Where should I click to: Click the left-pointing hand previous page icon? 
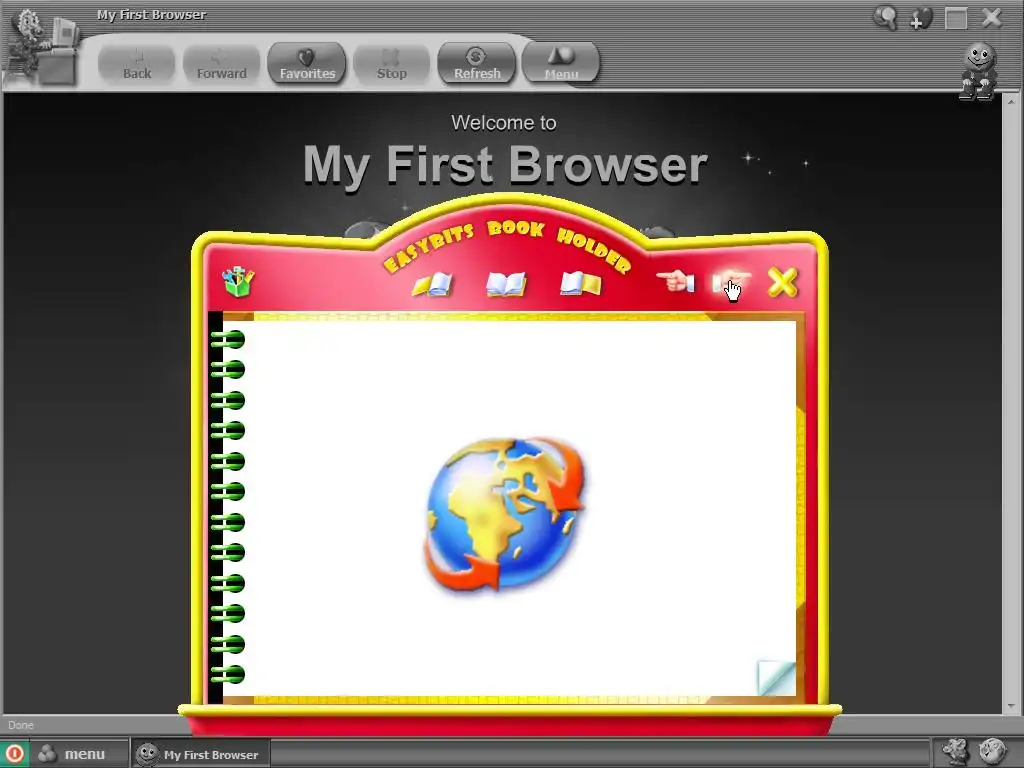pos(676,281)
